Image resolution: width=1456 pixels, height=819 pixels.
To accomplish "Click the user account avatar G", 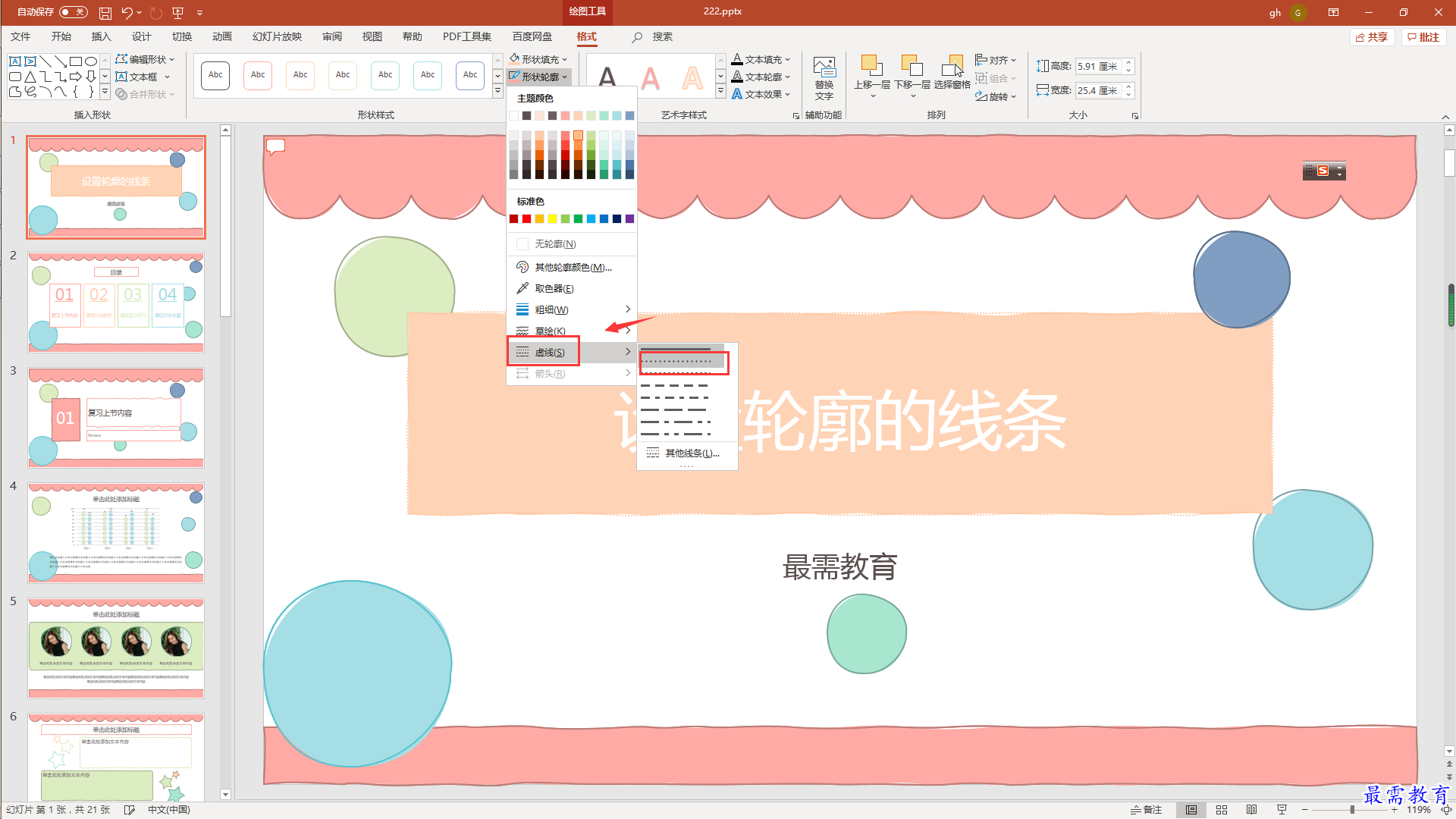I will pyautogui.click(x=1298, y=13).
